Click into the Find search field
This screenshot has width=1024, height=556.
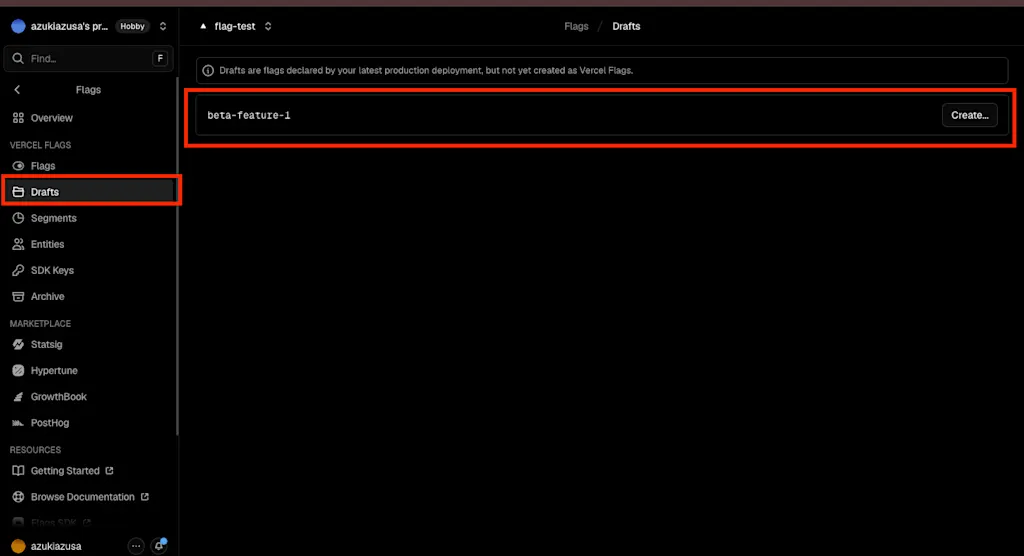88,58
